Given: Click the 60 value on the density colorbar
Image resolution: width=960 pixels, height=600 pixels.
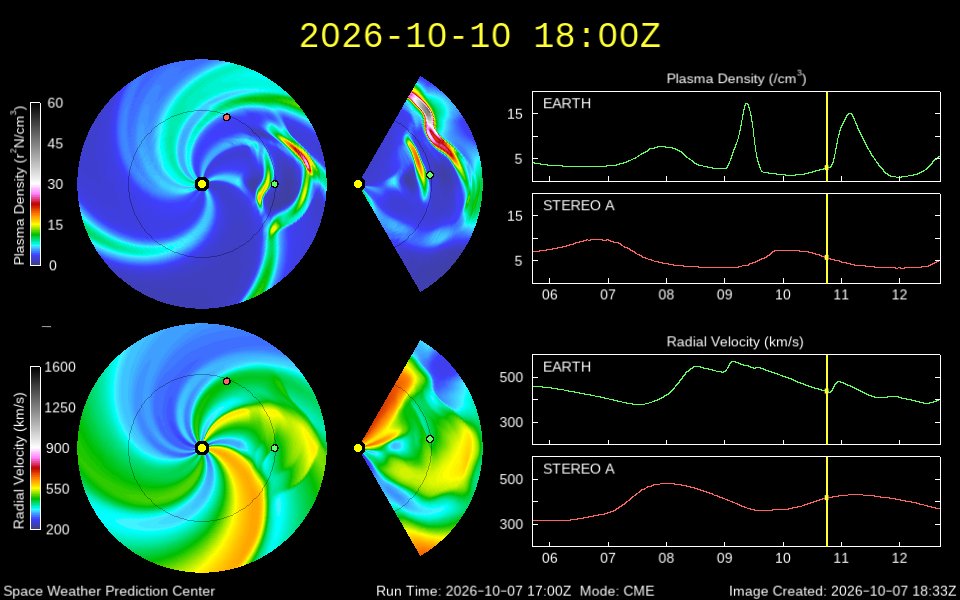Looking at the screenshot, I should (x=56, y=103).
